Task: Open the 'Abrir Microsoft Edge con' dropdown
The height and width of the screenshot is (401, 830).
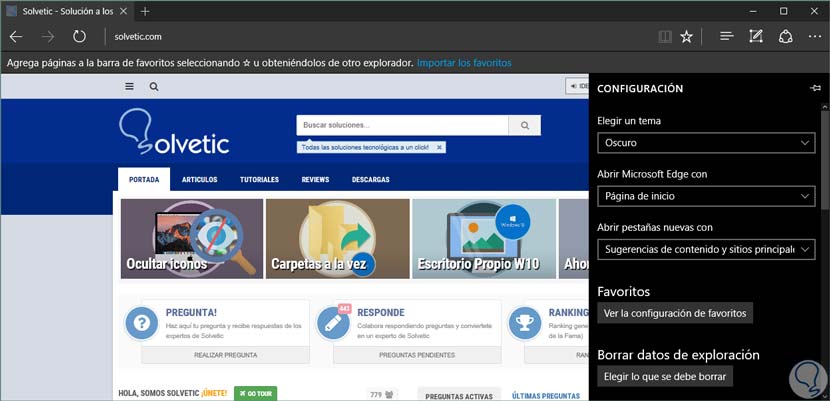Action: (706, 196)
